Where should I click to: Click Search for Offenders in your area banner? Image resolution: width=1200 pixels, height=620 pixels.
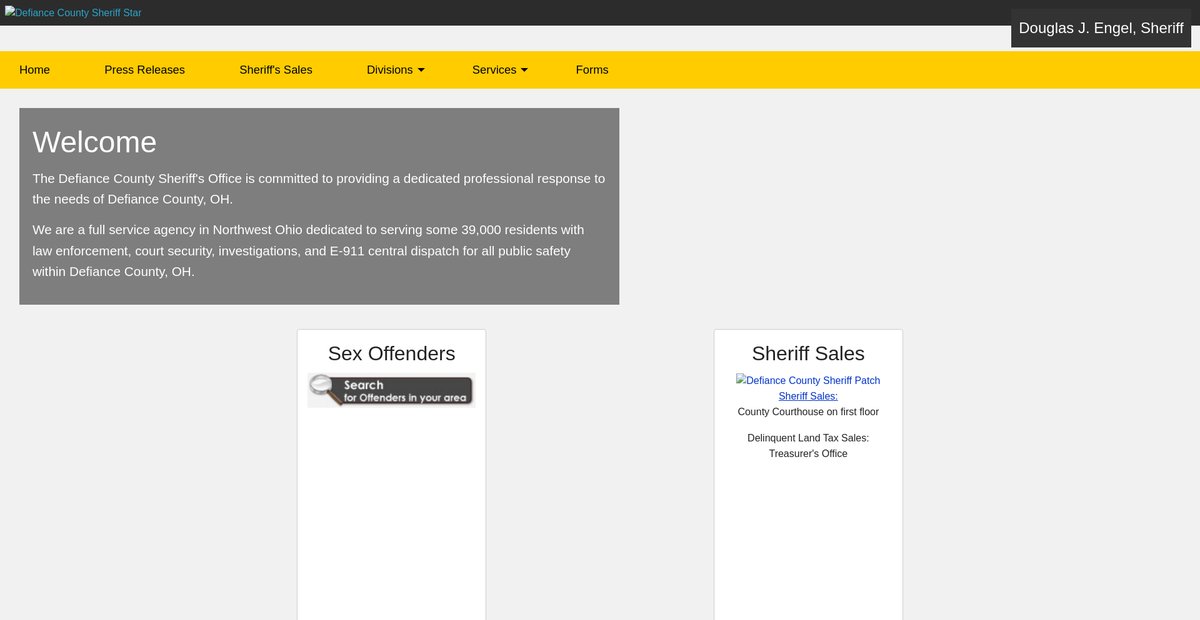[x=391, y=390]
